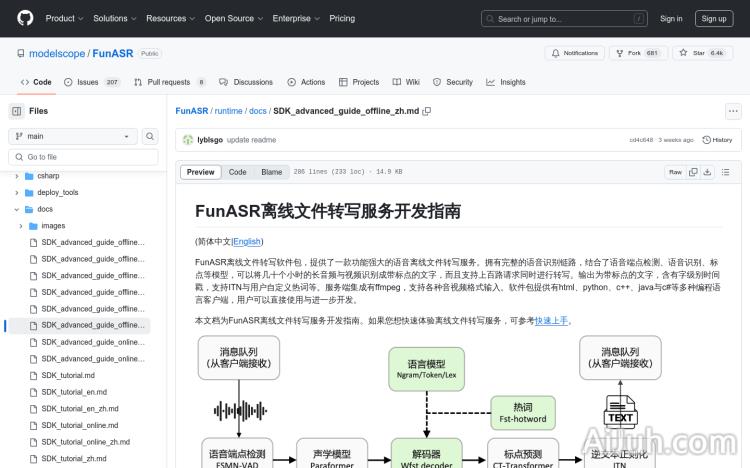The image size is (750, 468).
Task: Switch to Code view mode
Action: click(x=237, y=172)
